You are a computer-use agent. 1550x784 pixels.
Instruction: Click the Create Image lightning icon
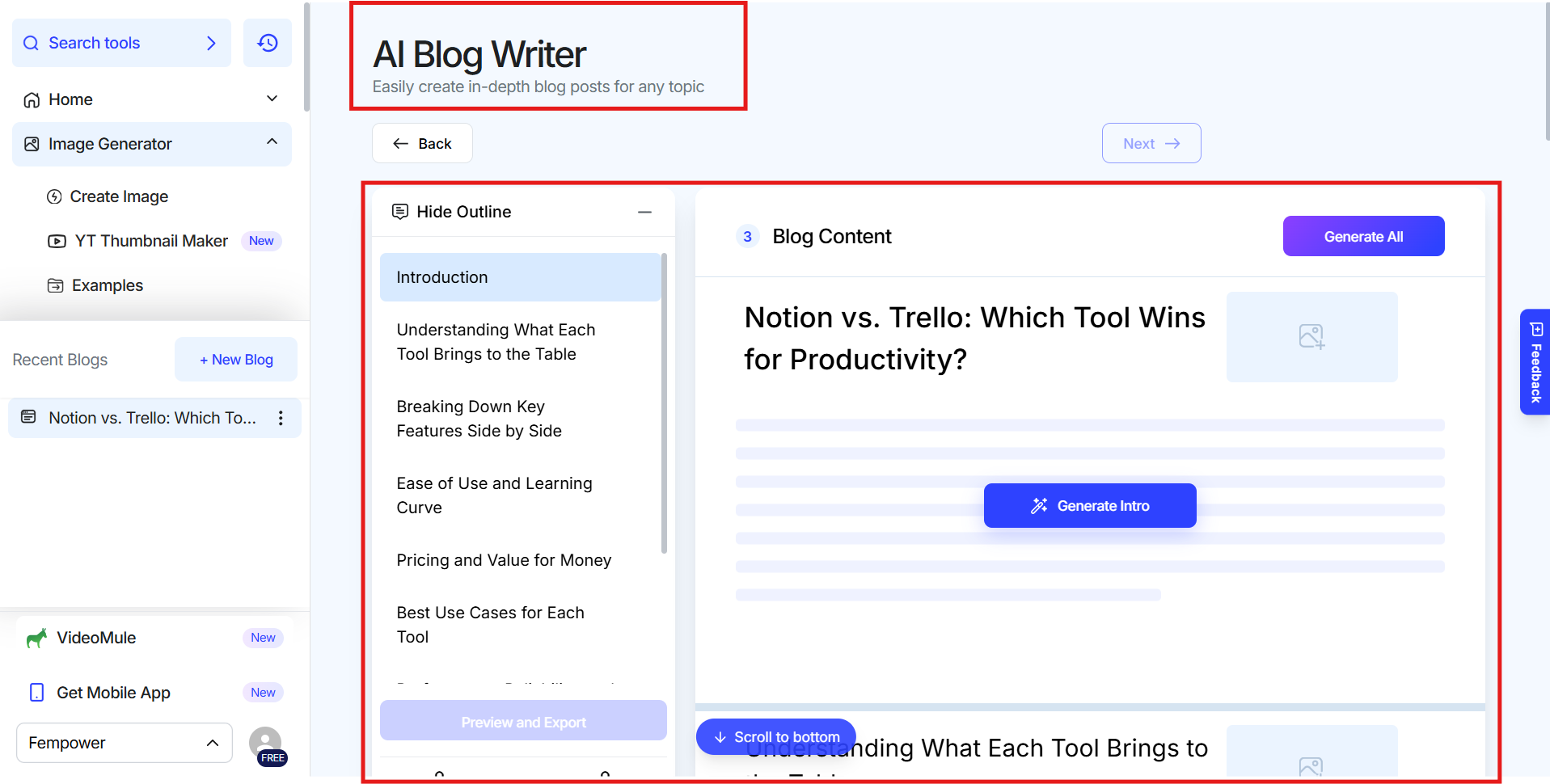[54, 196]
